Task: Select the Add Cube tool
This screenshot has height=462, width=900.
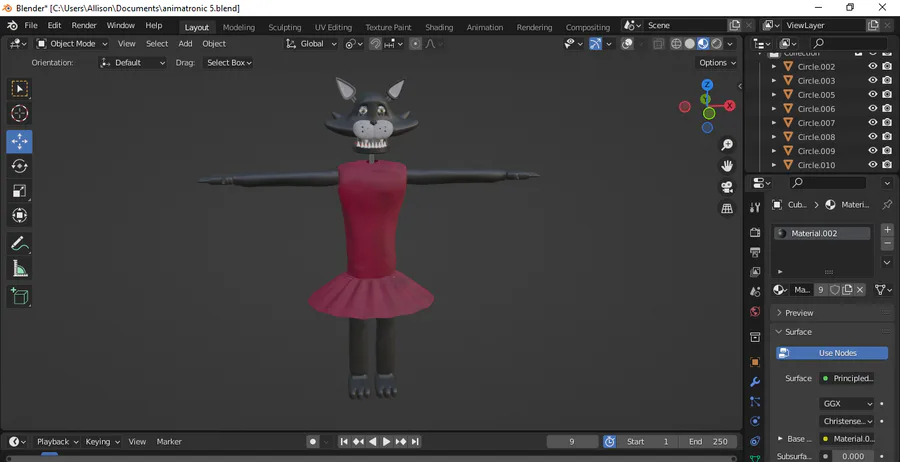Action: (20, 297)
